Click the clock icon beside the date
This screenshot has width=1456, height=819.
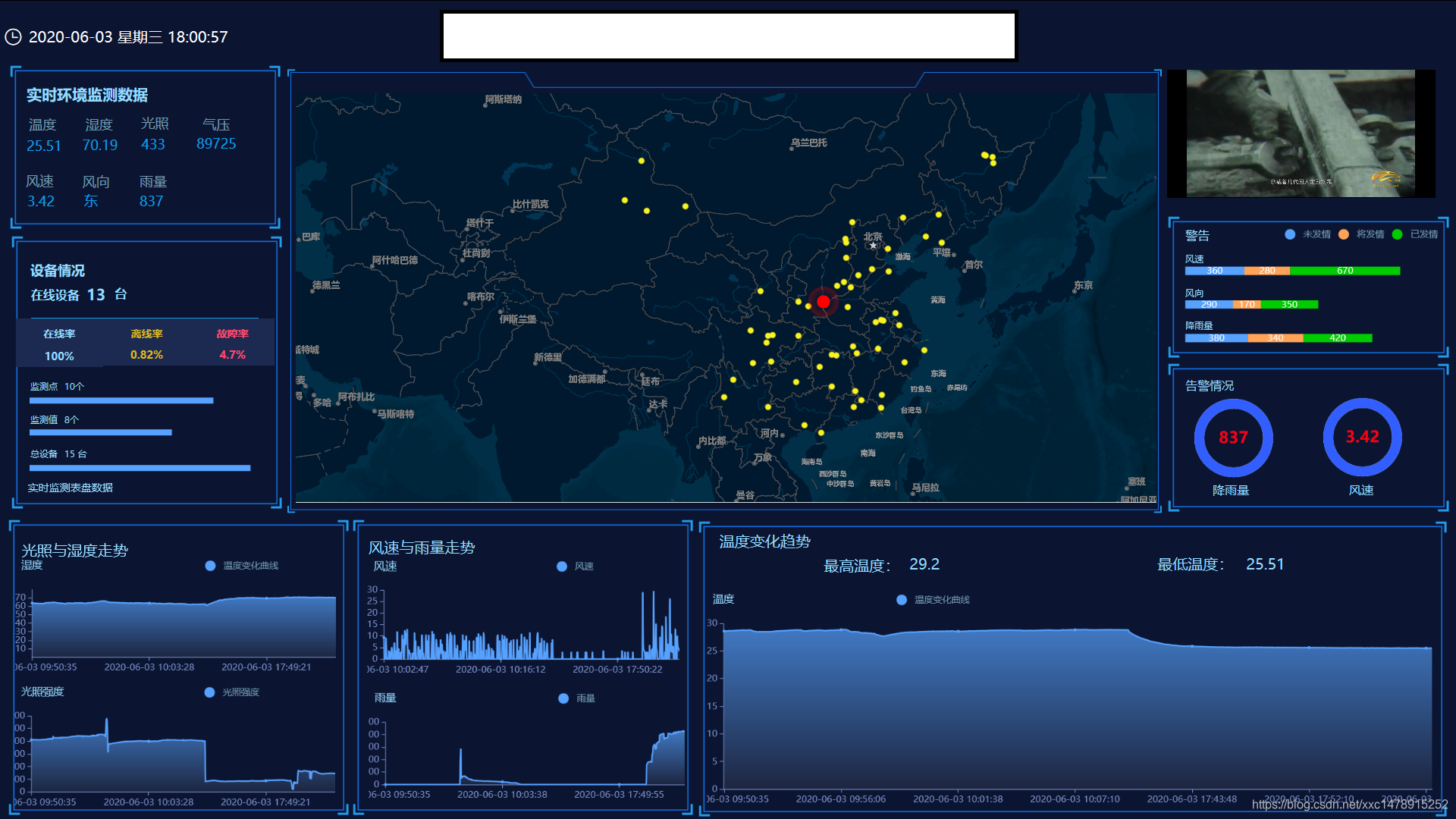[x=13, y=37]
